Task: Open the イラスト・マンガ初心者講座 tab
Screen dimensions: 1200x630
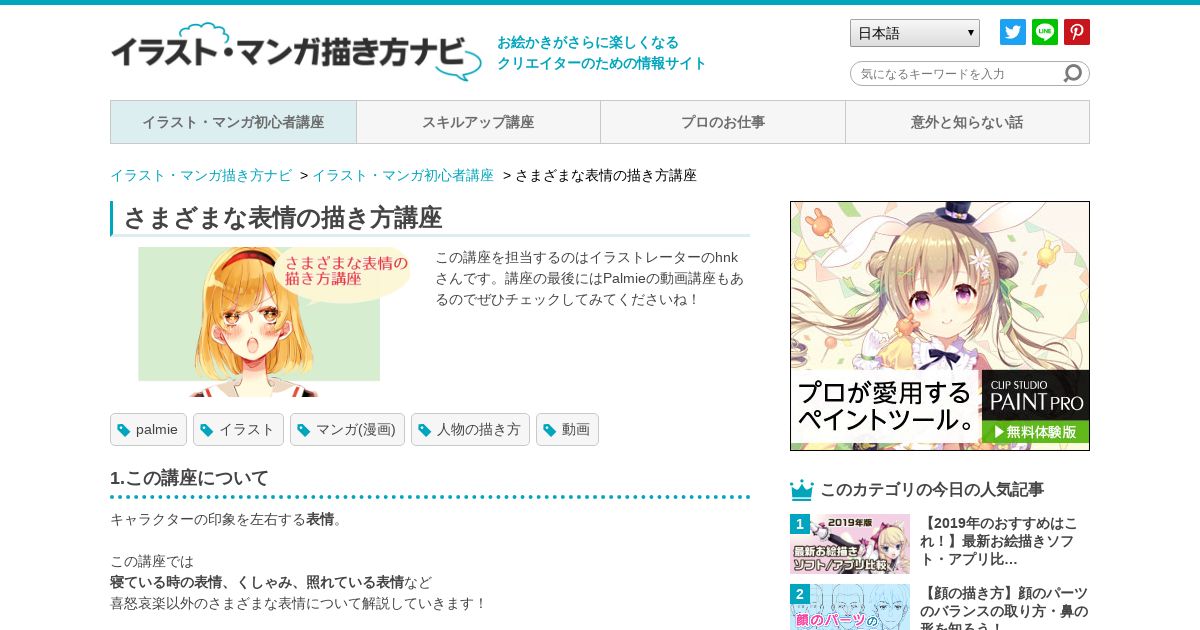Action: pos(233,122)
